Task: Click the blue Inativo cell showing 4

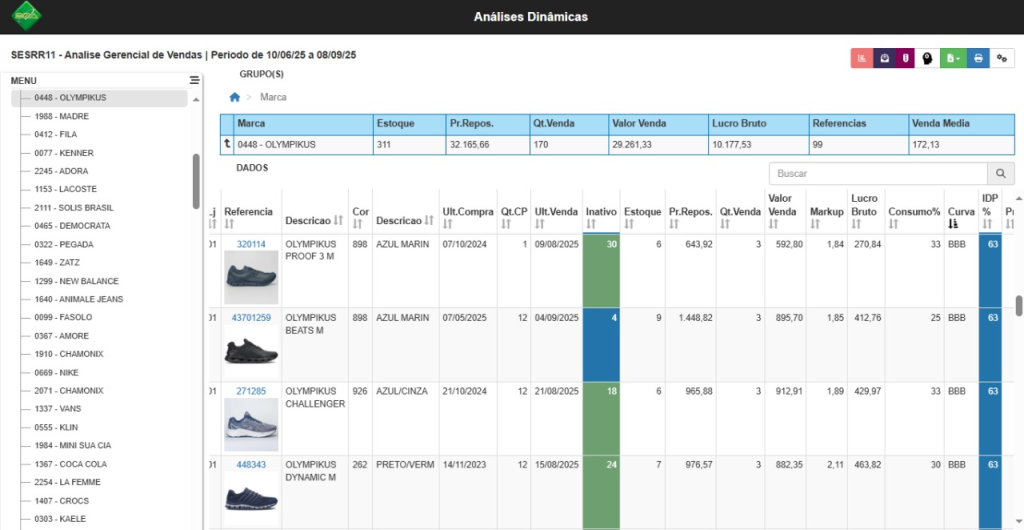Action: (x=601, y=345)
